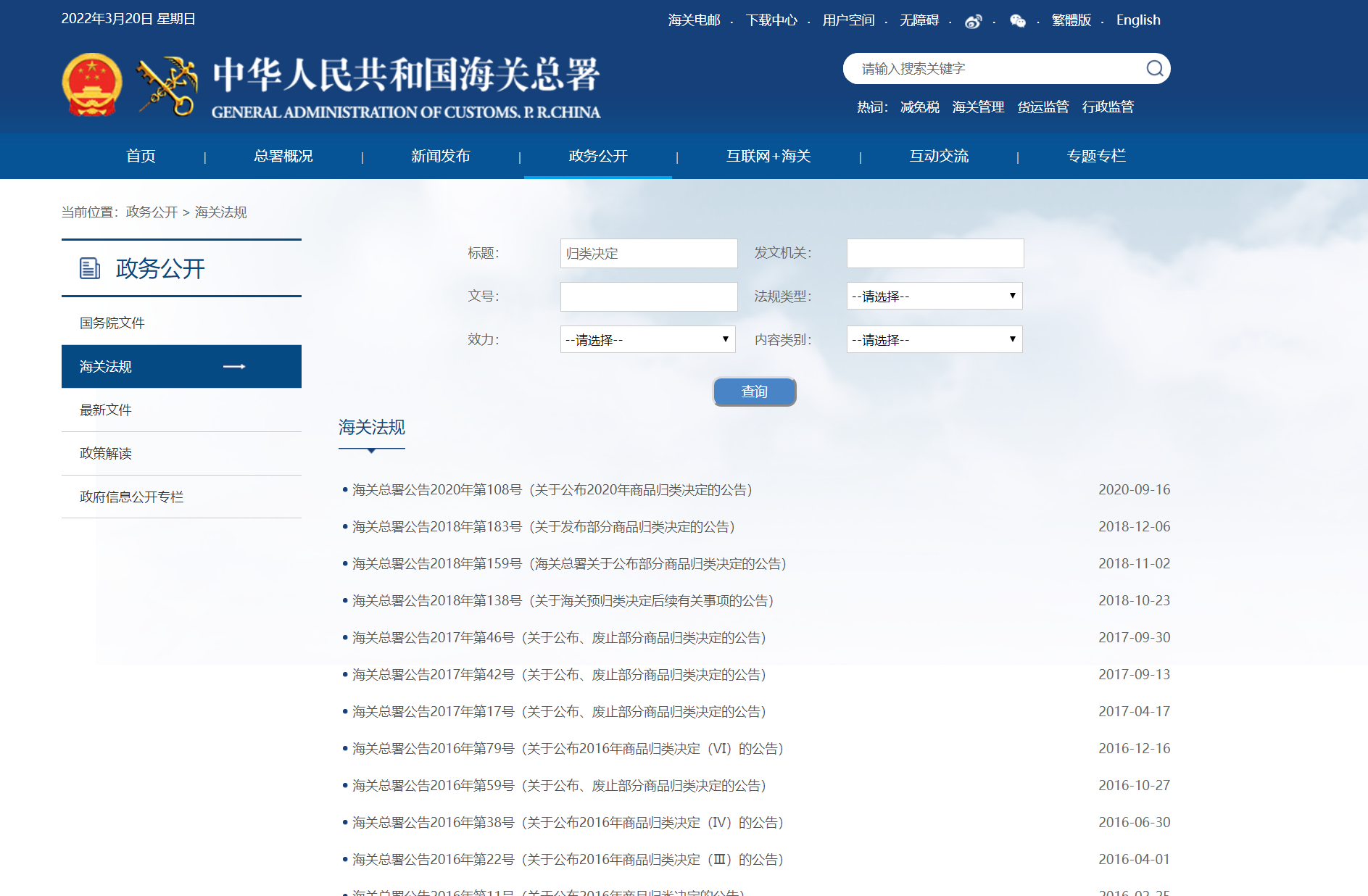The width and height of the screenshot is (1368, 896).
Task: Open the WeChat sharing icon
Action: pos(1018,21)
